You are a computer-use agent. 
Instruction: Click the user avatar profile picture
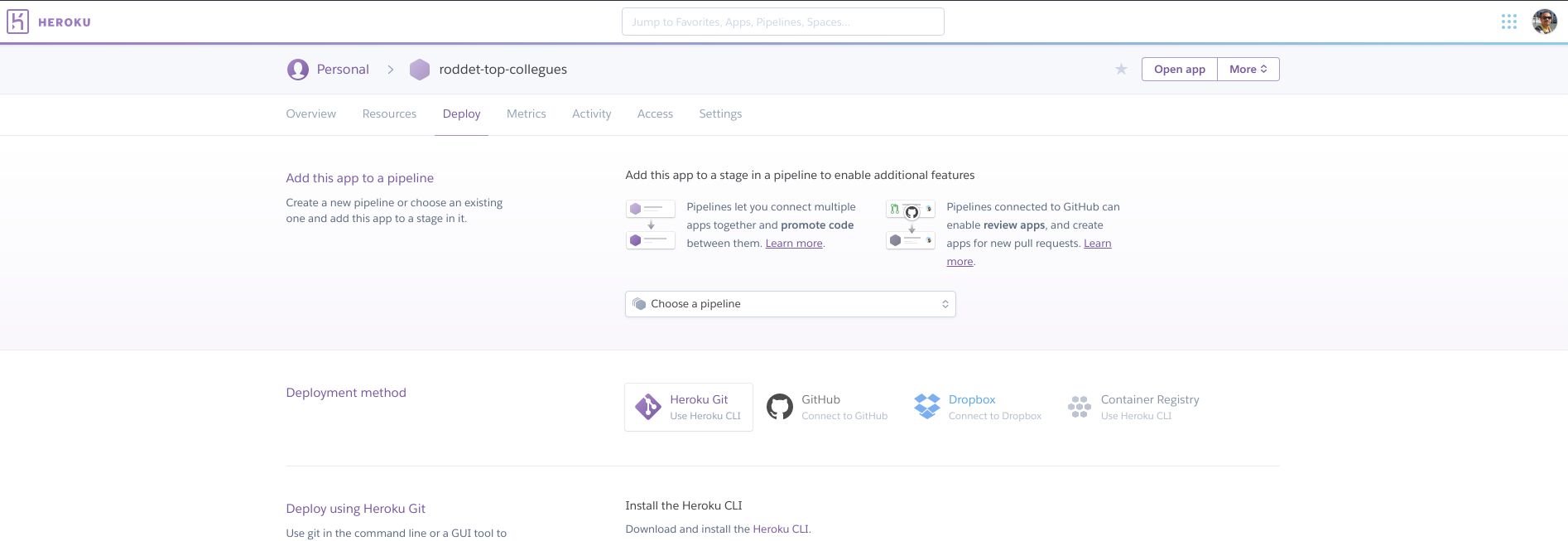coord(1544,22)
